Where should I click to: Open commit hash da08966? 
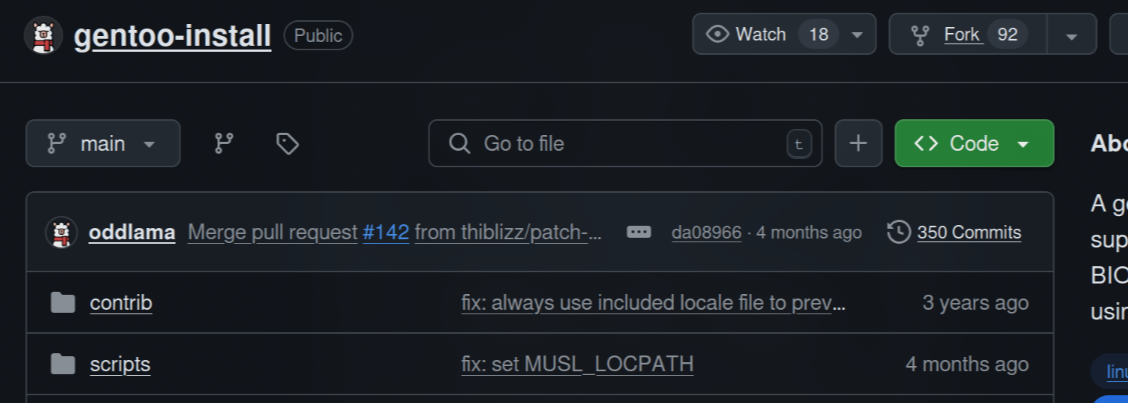pyautogui.click(x=706, y=232)
